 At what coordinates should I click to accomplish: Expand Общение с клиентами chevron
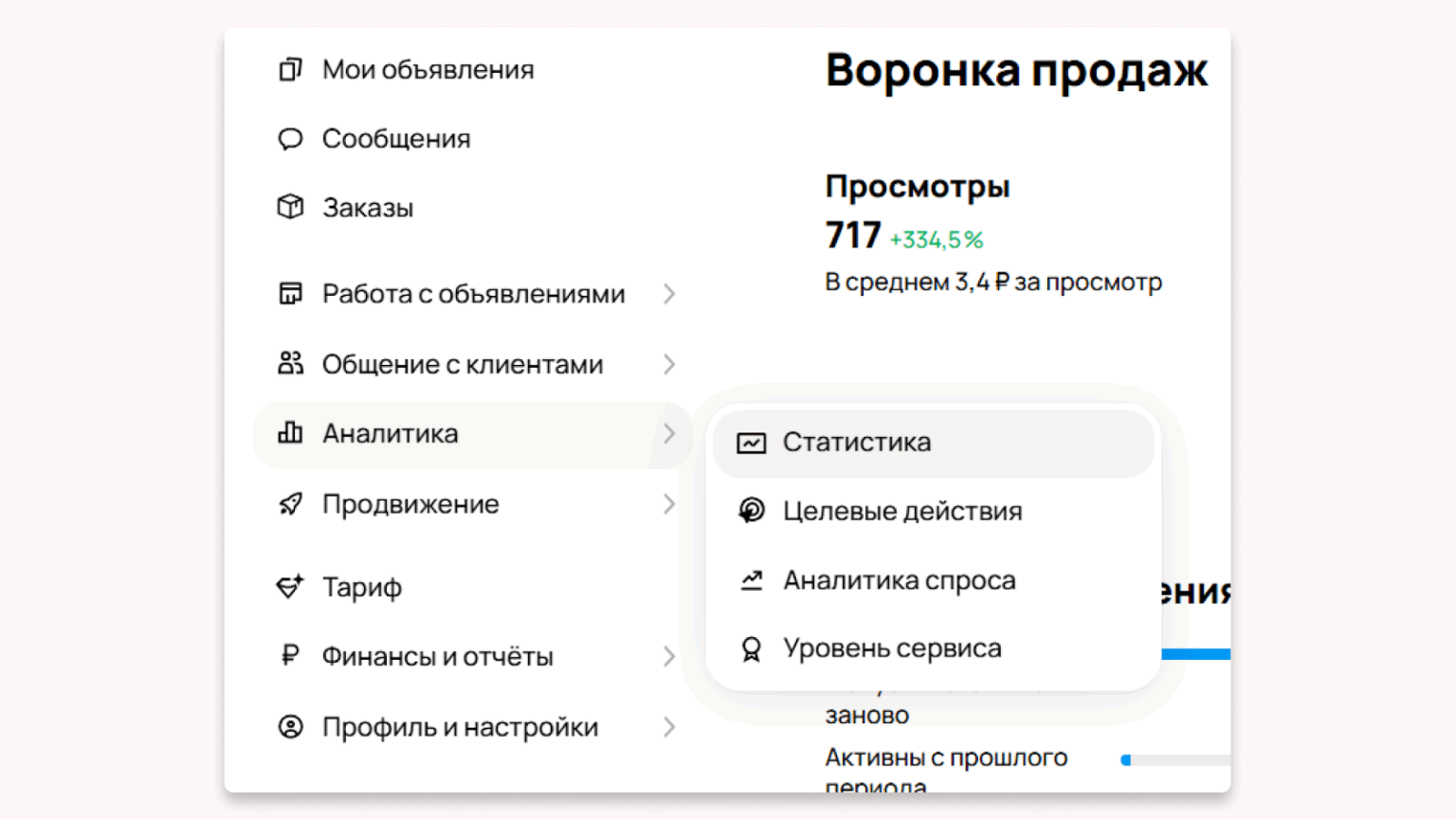click(669, 364)
